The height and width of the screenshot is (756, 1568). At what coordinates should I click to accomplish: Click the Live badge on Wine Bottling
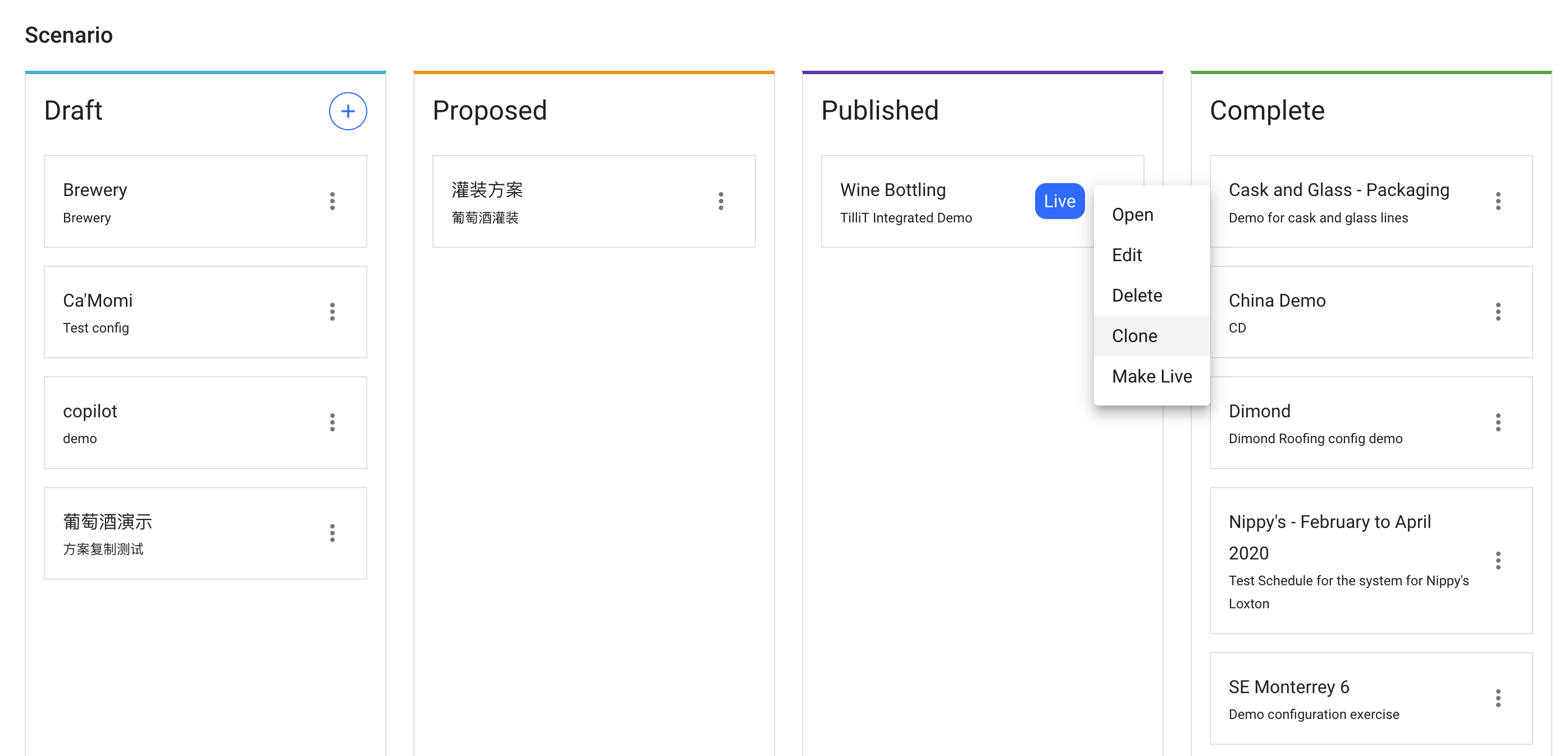click(x=1059, y=201)
